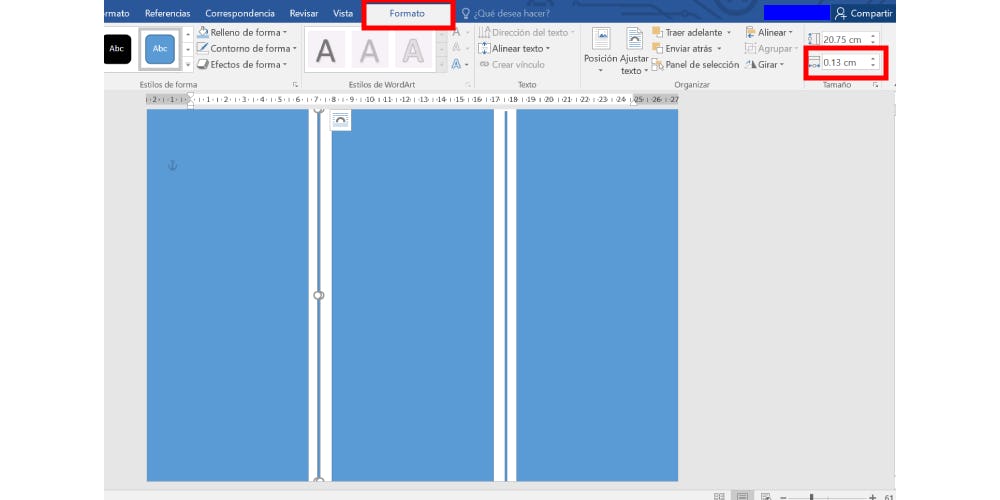Click Crear vínculo button
The image size is (1000, 500).
click(x=512, y=64)
